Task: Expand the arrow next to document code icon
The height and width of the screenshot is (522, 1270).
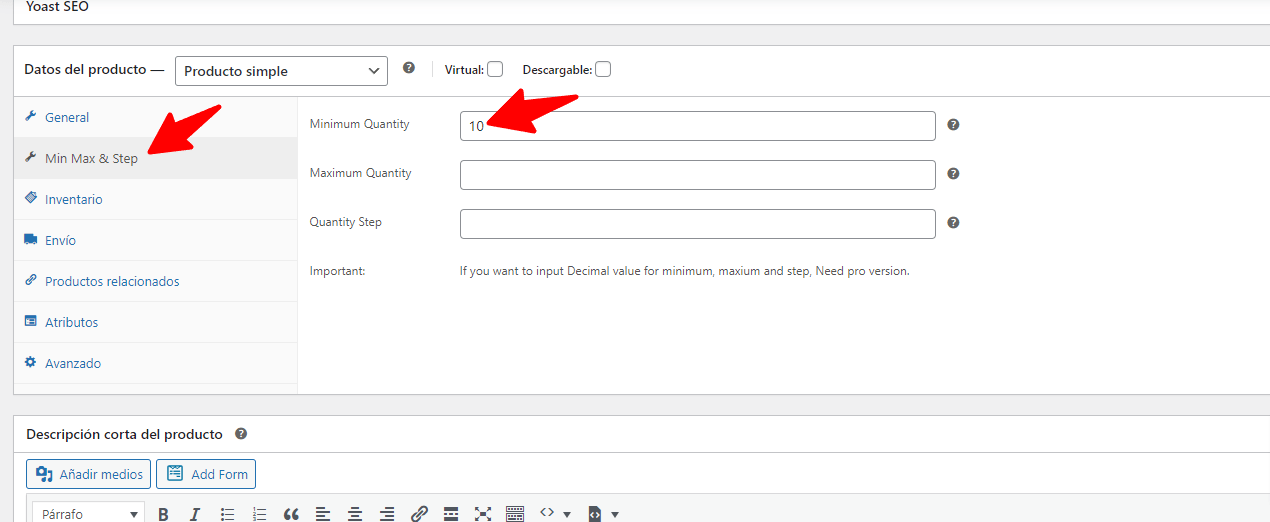Action: click(x=615, y=514)
